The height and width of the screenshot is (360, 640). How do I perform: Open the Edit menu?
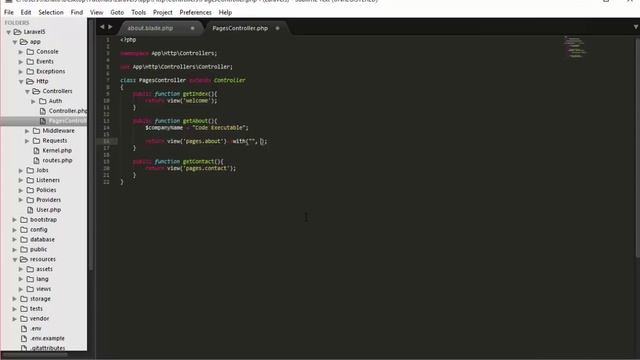[x=26, y=12]
